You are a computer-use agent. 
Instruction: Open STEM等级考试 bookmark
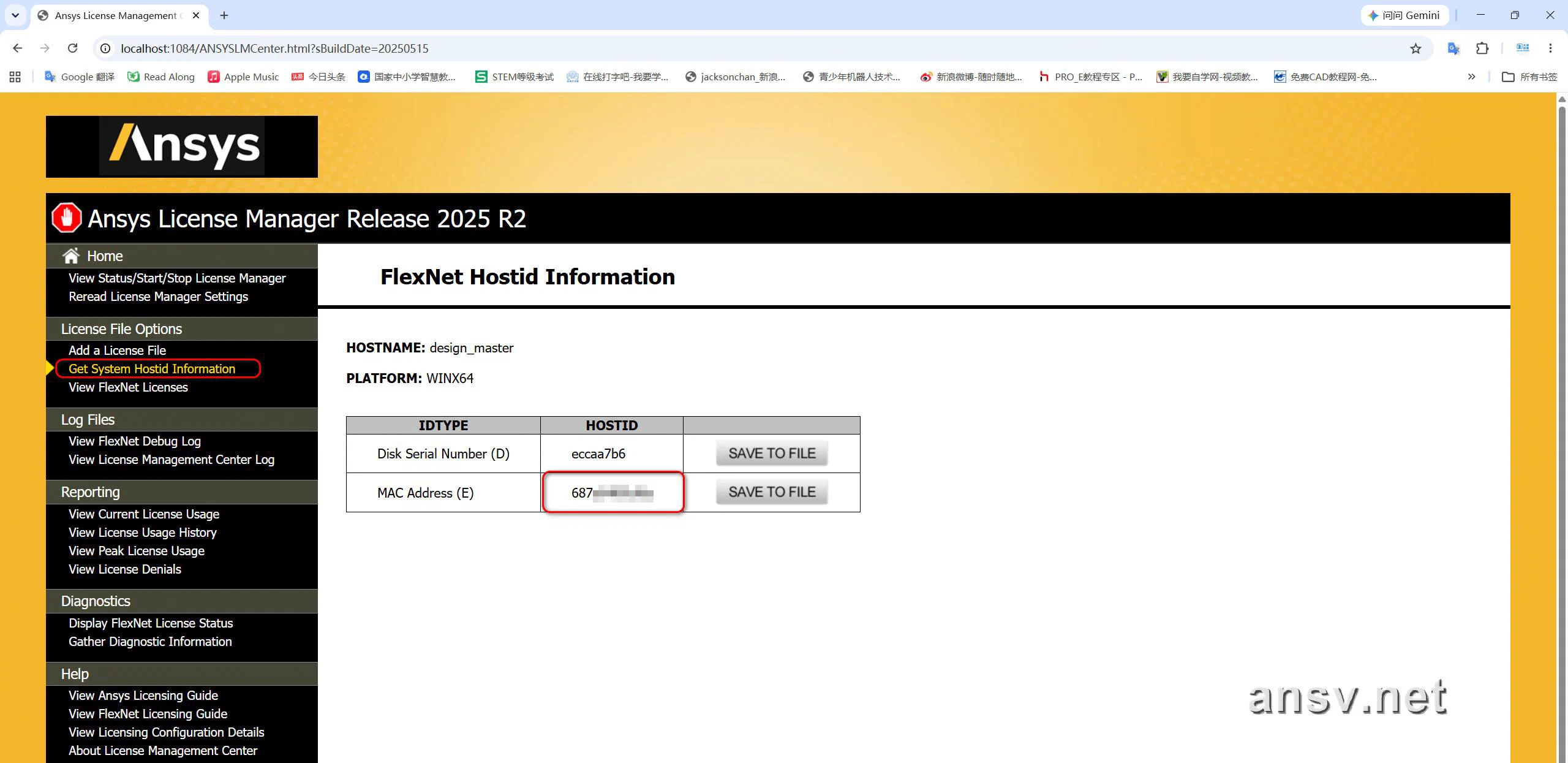[514, 77]
